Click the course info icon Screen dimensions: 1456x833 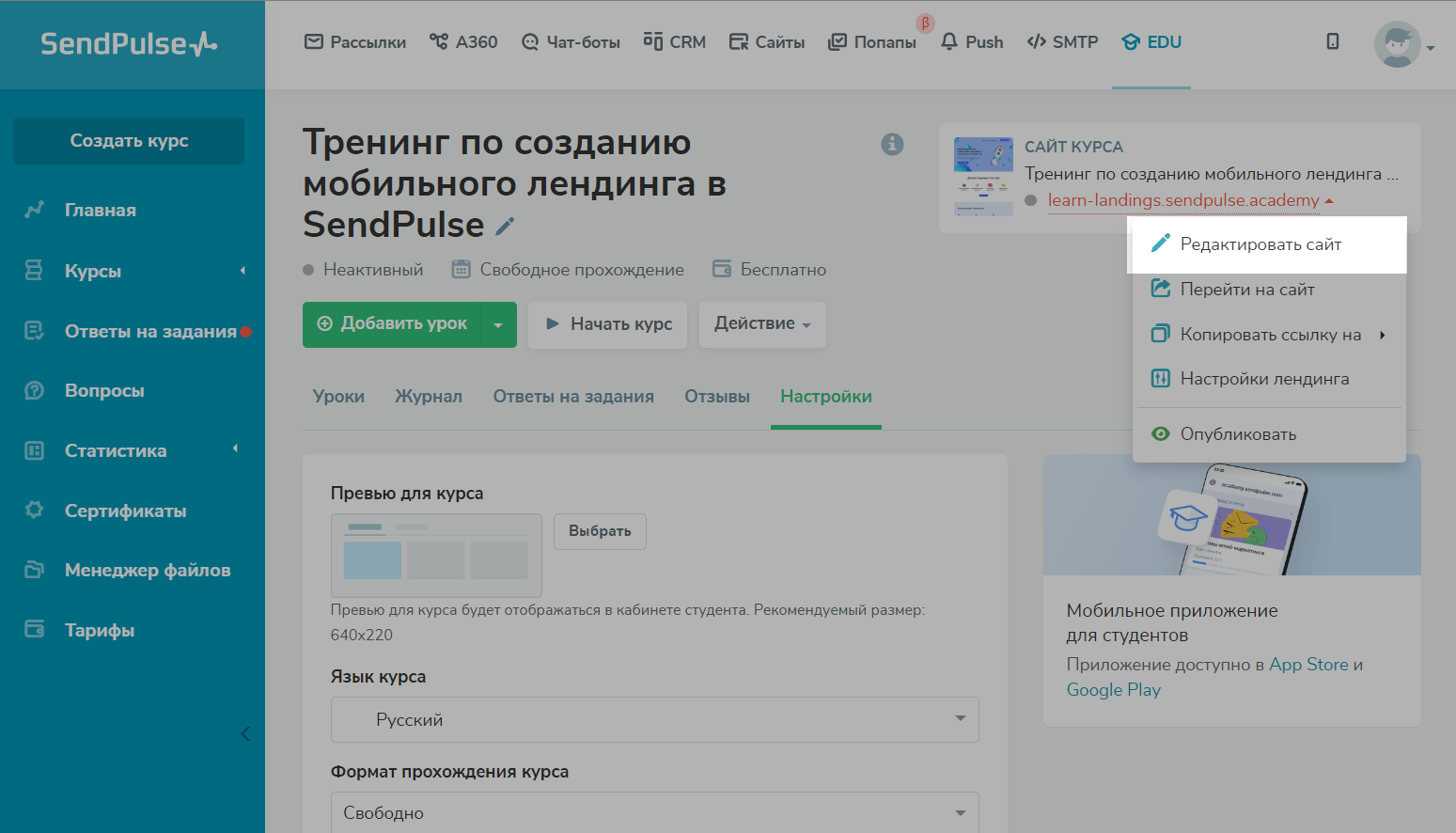coord(892,144)
